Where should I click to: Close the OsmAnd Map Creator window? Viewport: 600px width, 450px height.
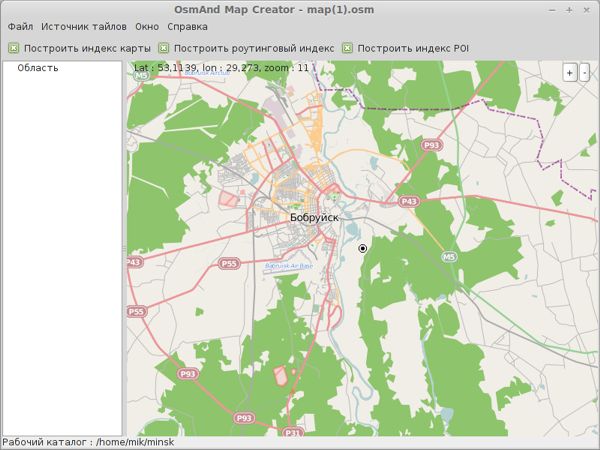tap(586, 10)
